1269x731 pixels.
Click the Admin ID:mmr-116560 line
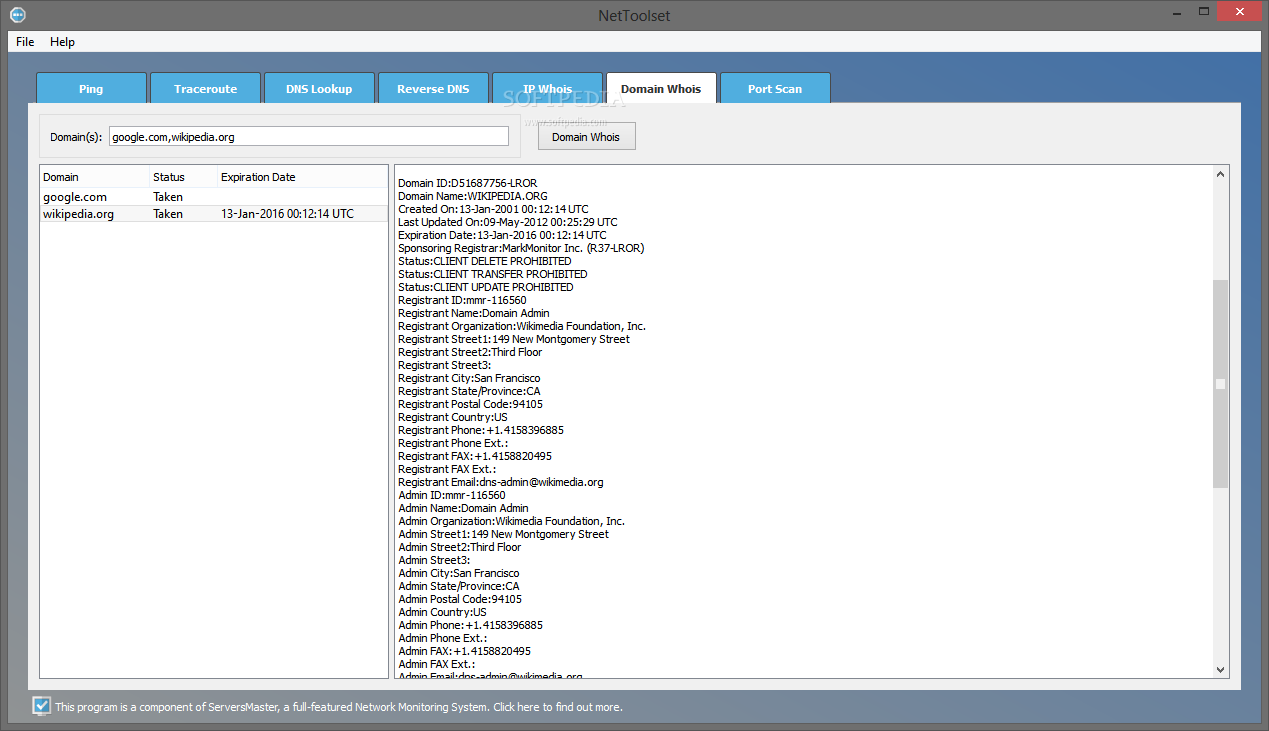(452, 495)
